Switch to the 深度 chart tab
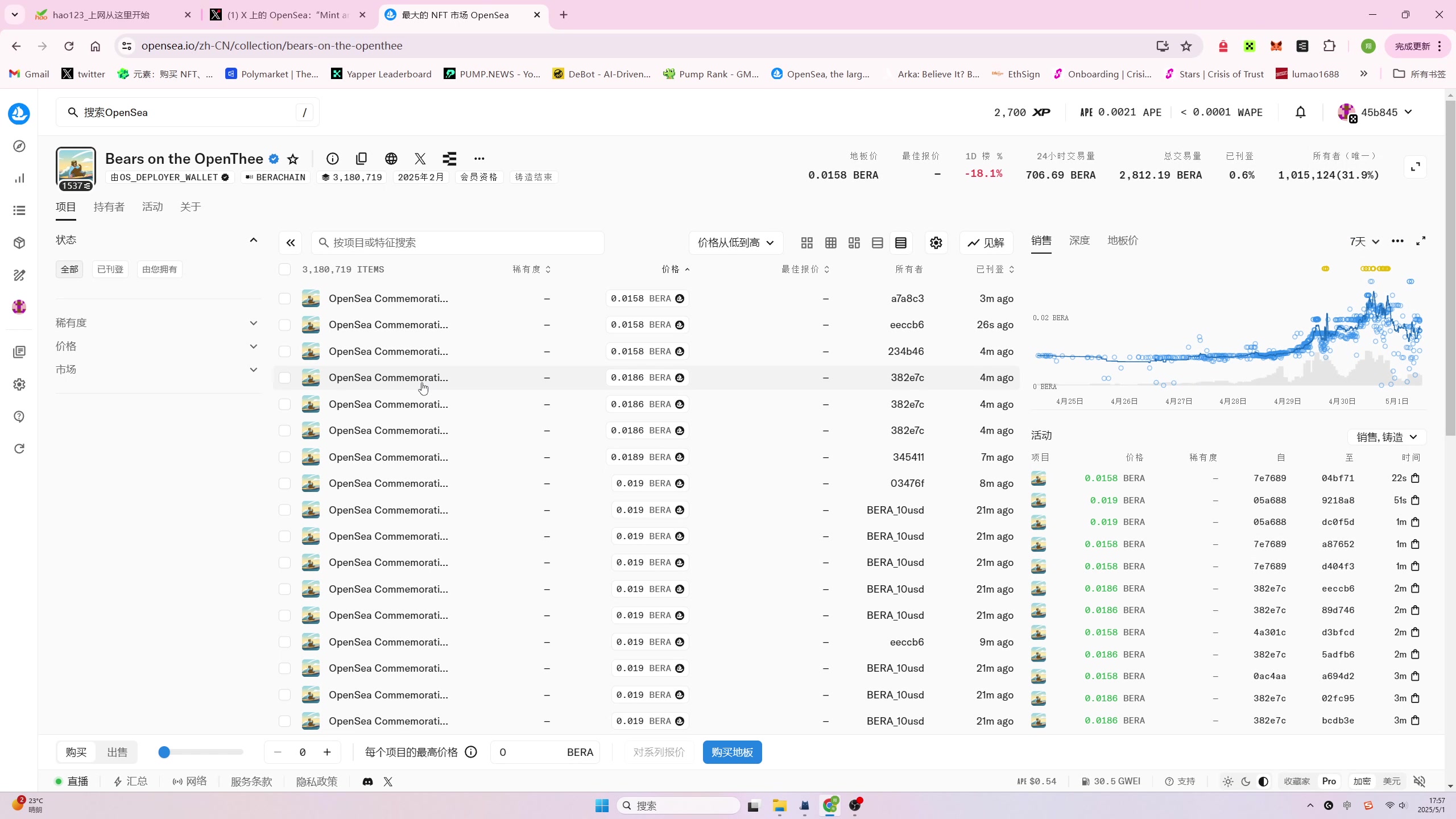 [x=1079, y=241]
